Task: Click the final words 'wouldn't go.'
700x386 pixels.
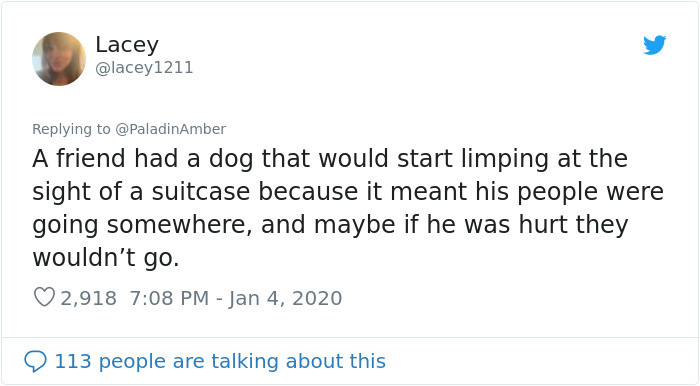Action: 106,257
